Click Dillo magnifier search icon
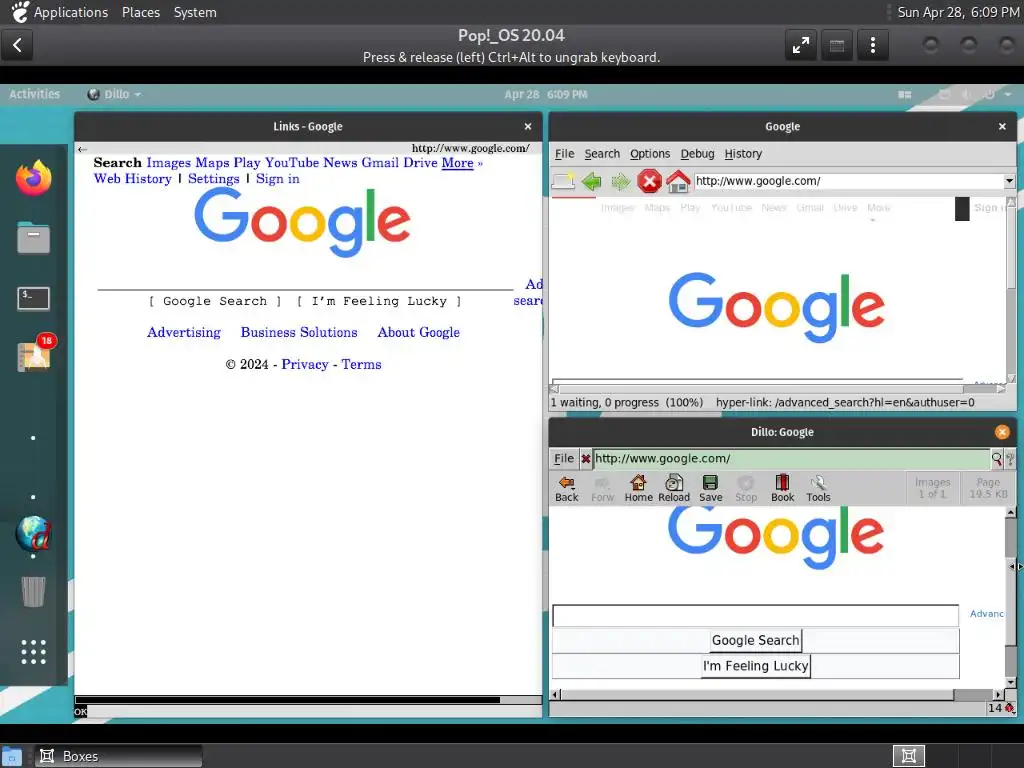Viewport: 1024px width, 768px height. [997, 458]
